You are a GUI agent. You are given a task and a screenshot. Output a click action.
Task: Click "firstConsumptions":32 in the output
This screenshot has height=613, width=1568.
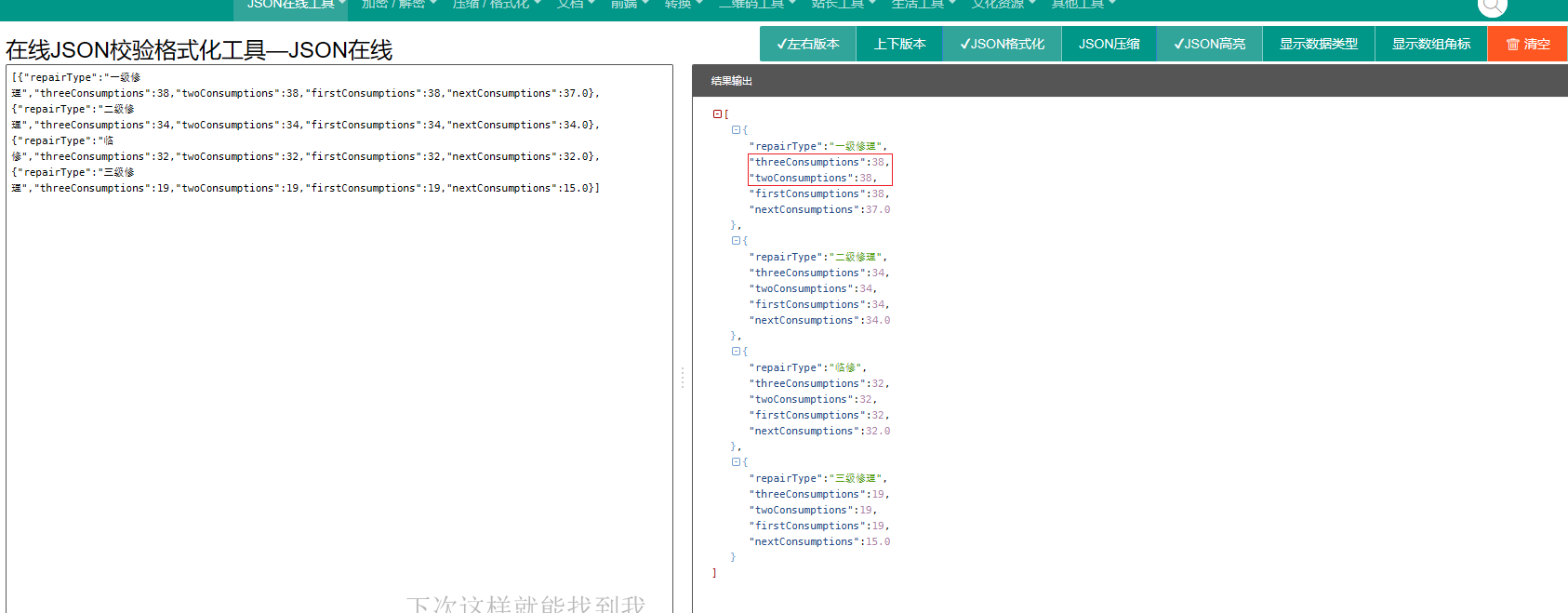[820, 415]
